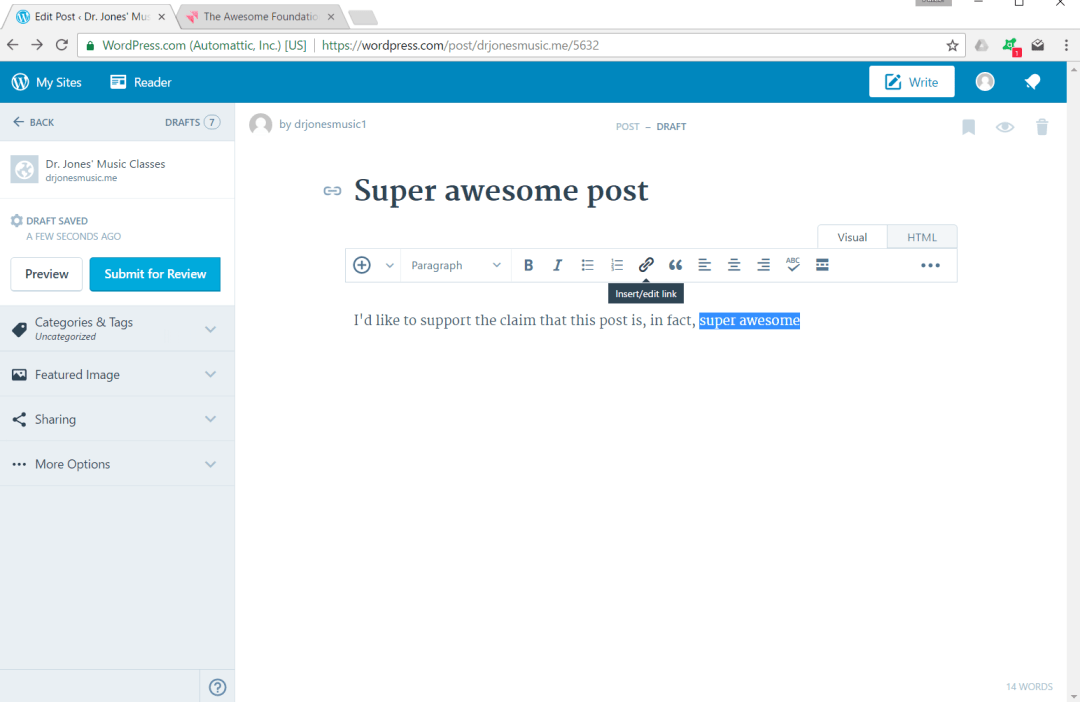Bookmark the post using the ribbon icon
1080x702 pixels.
click(x=968, y=126)
